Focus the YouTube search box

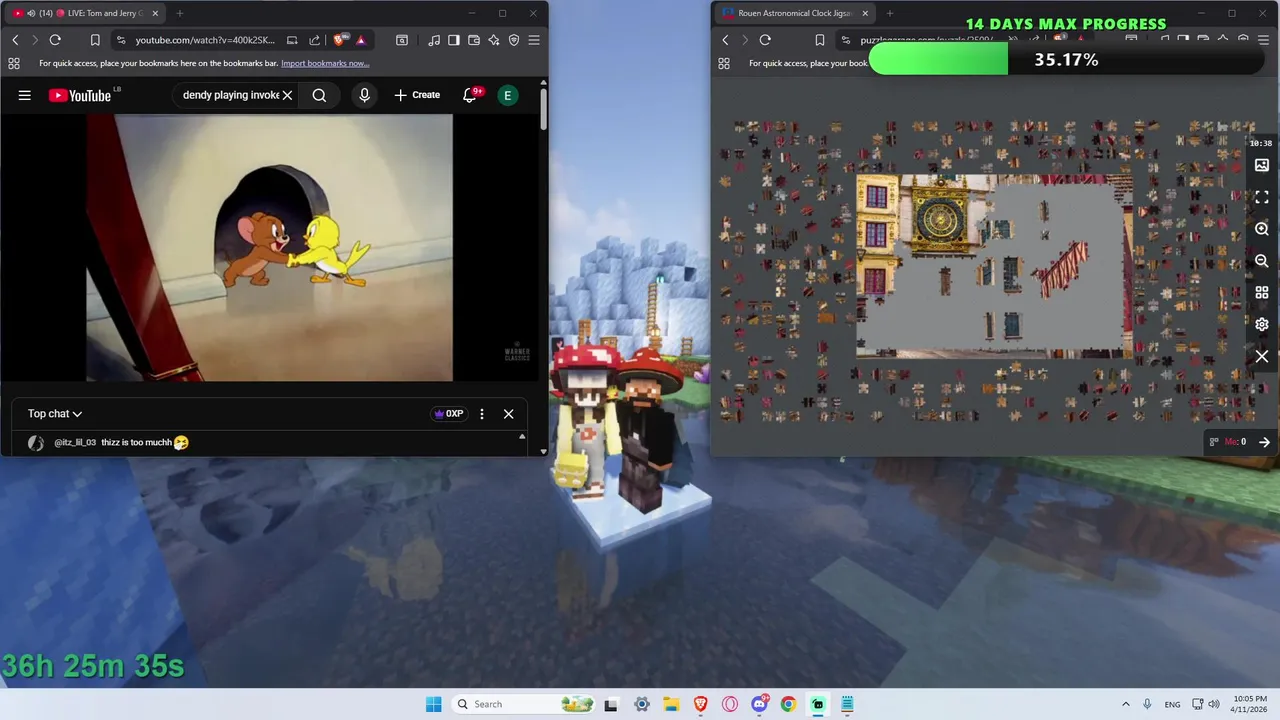(x=230, y=95)
